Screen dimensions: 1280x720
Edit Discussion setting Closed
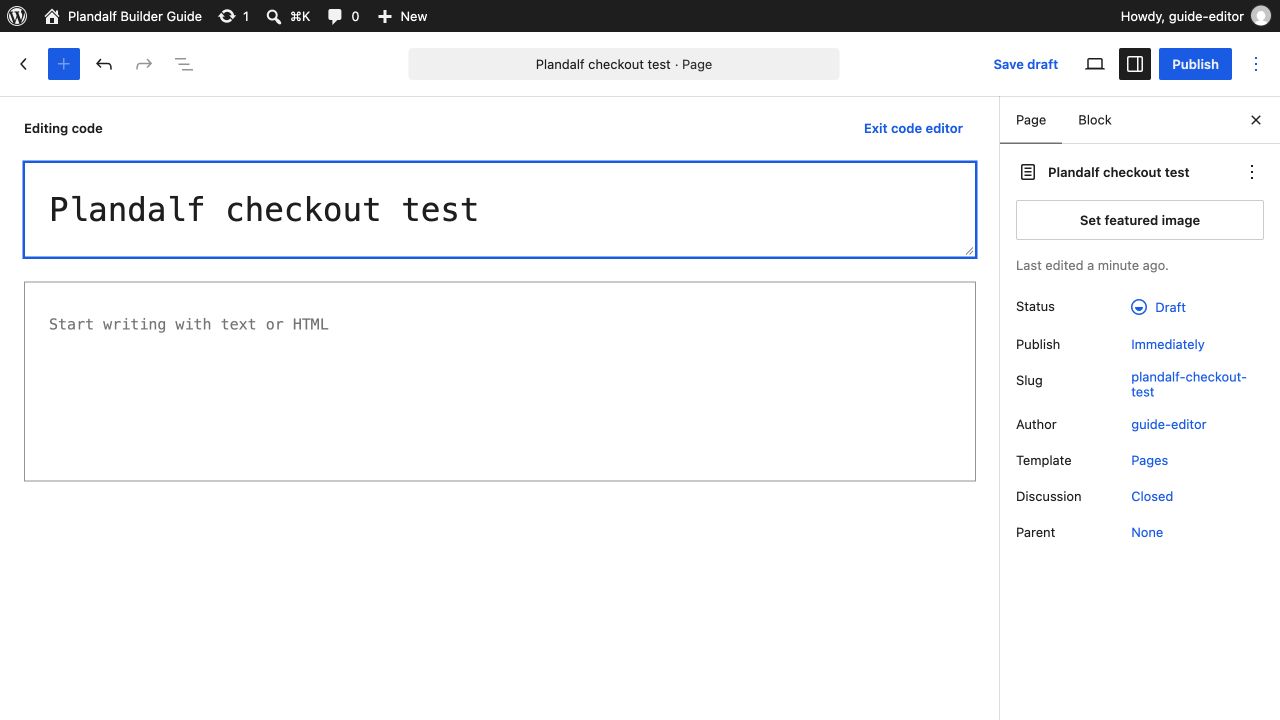1152,496
